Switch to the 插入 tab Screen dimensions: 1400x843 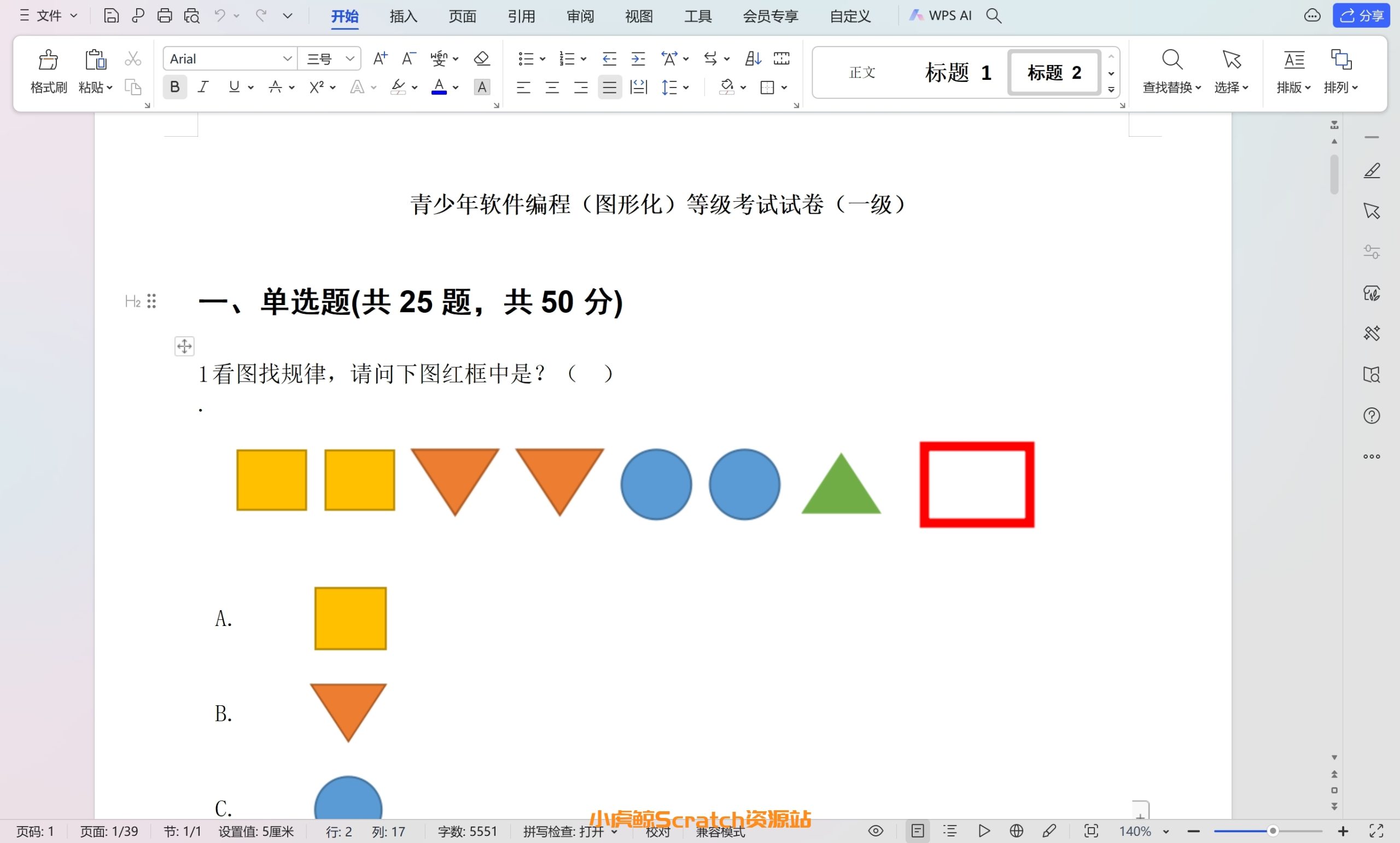pyautogui.click(x=404, y=16)
